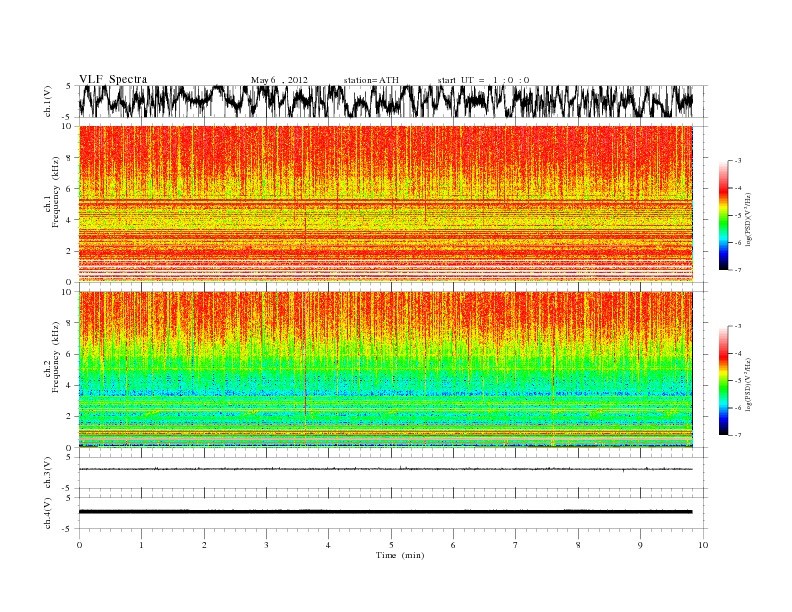Click time-axis tick label "8"
Screen dimensions: 792x612
pyautogui.click(x=578, y=545)
